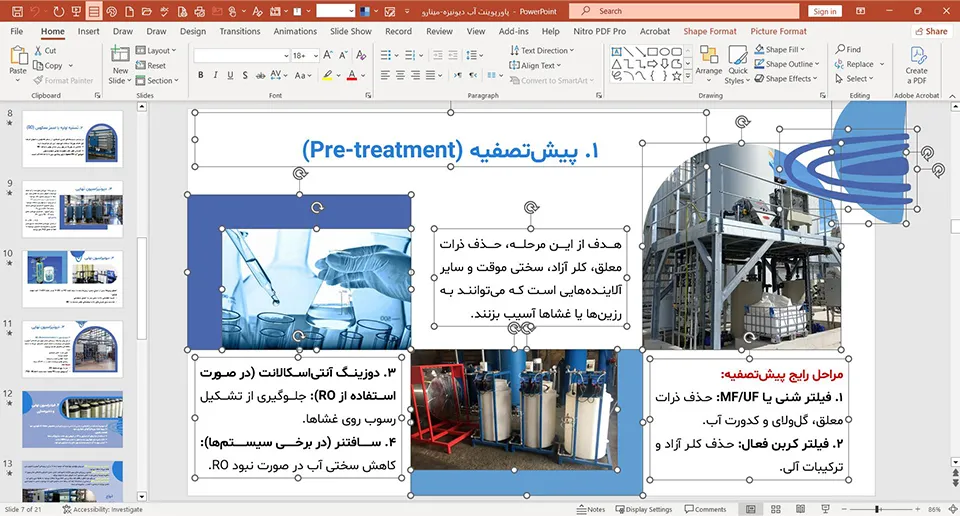Open the Shape Fill dropdown
Viewport: 960px width, 516px height.
(x=780, y=50)
